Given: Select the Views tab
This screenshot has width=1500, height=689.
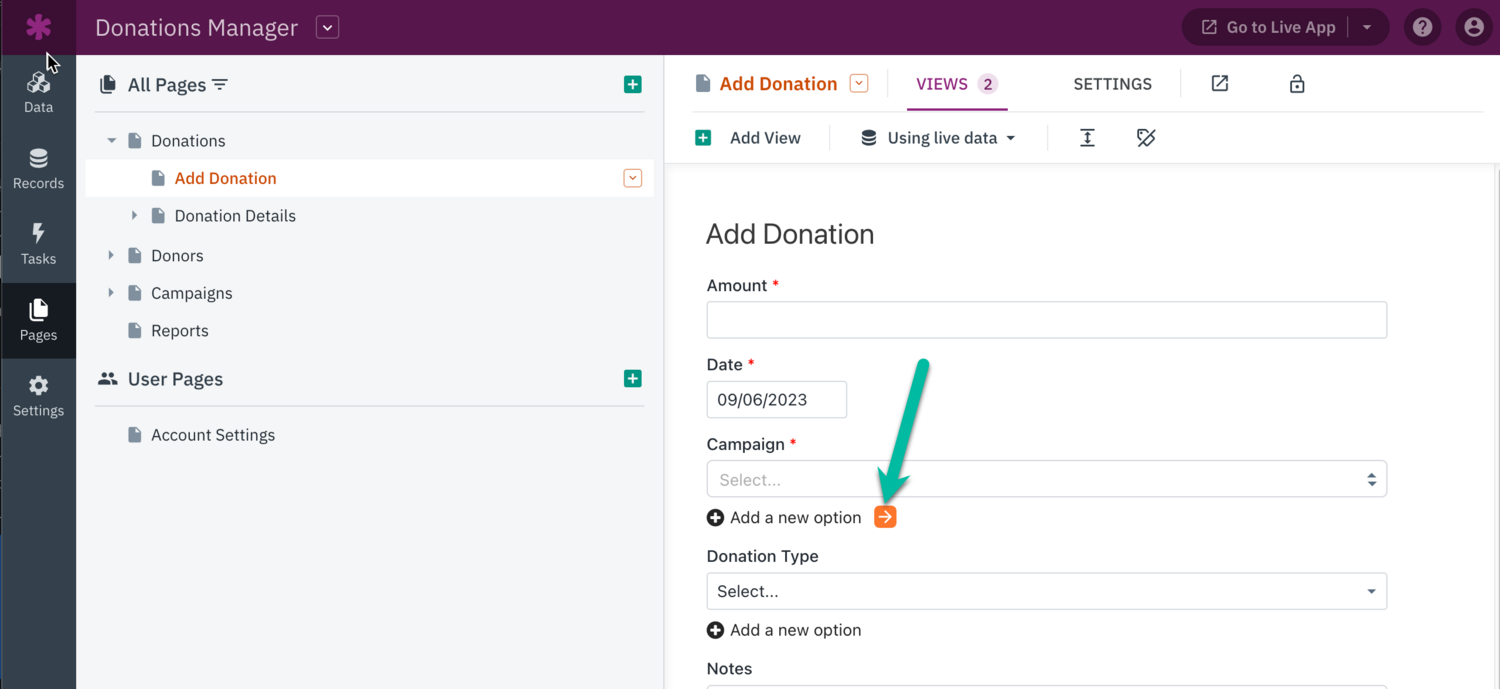Looking at the screenshot, I should (956, 84).
